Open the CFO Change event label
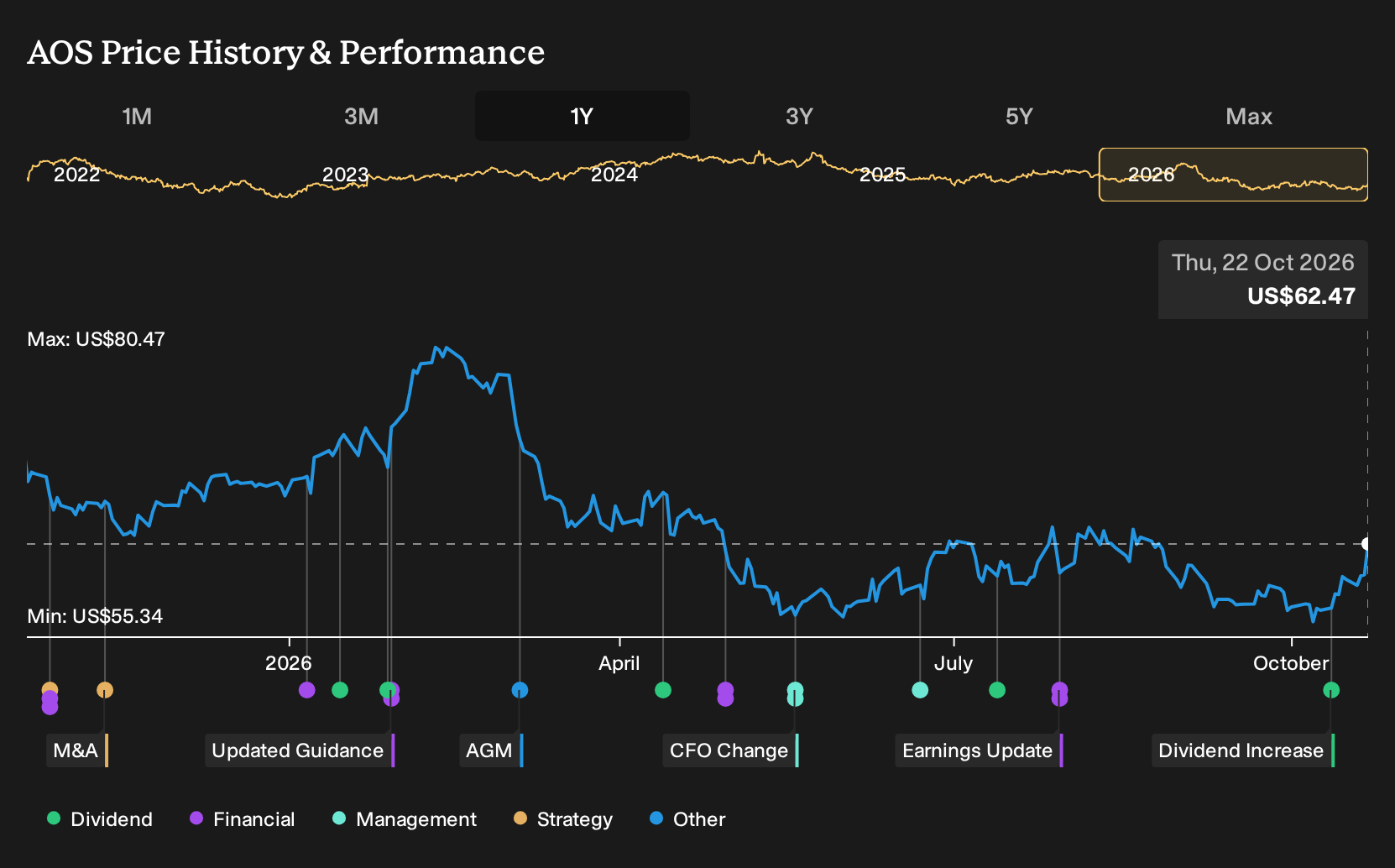Image resolution: width=1395 pixels, height=868 pixels. [731, 750]
